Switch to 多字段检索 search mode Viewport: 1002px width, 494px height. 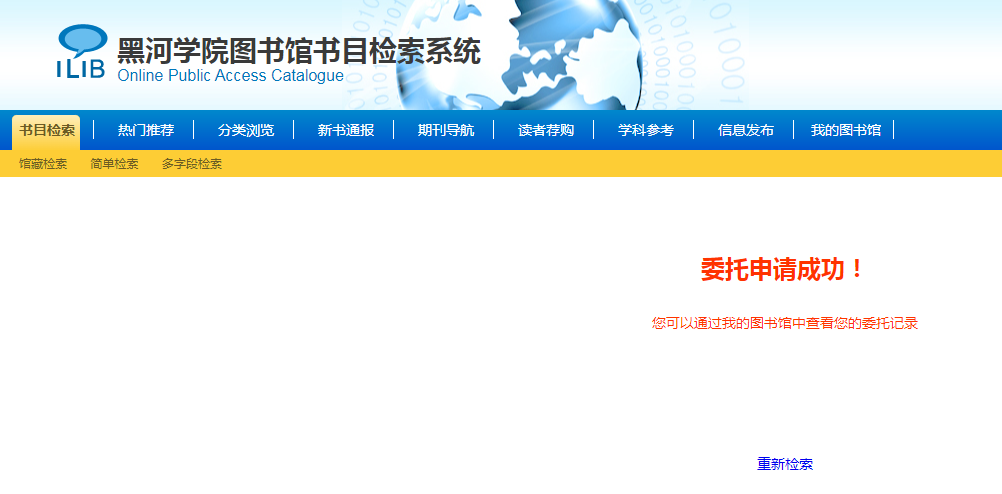tap(192, 164)
